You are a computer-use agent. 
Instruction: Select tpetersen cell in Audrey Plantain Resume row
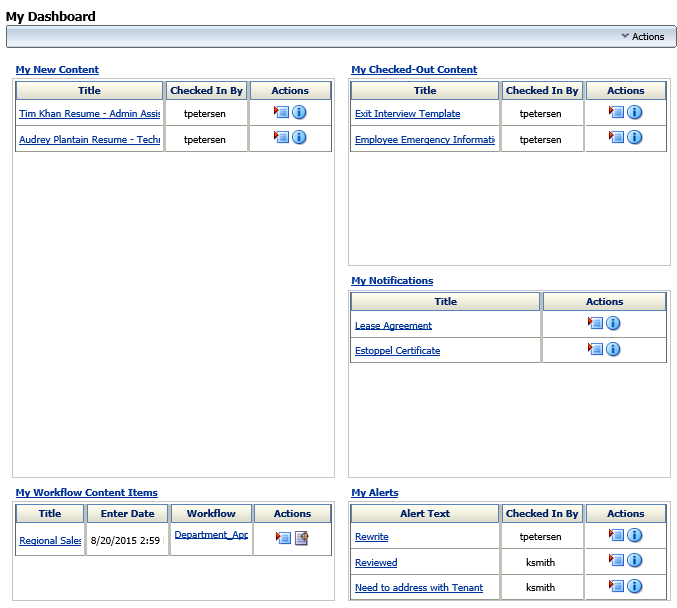point(206,139)
